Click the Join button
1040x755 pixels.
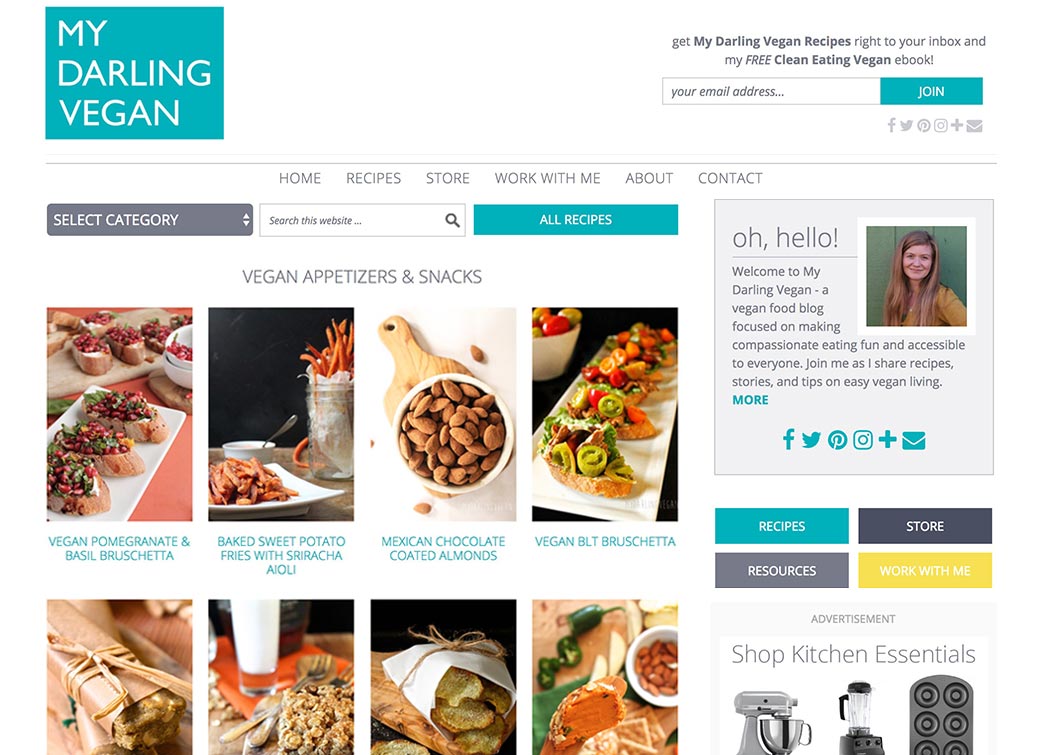[x=931, y=92]
